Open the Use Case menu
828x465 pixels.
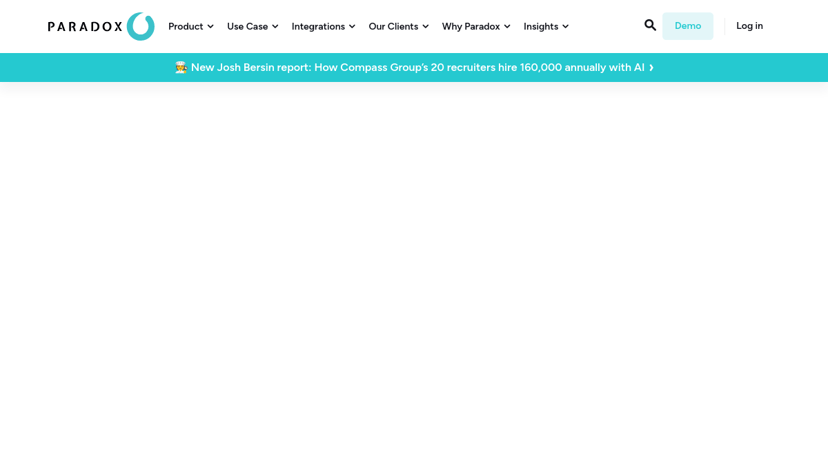tap(252, 26)
